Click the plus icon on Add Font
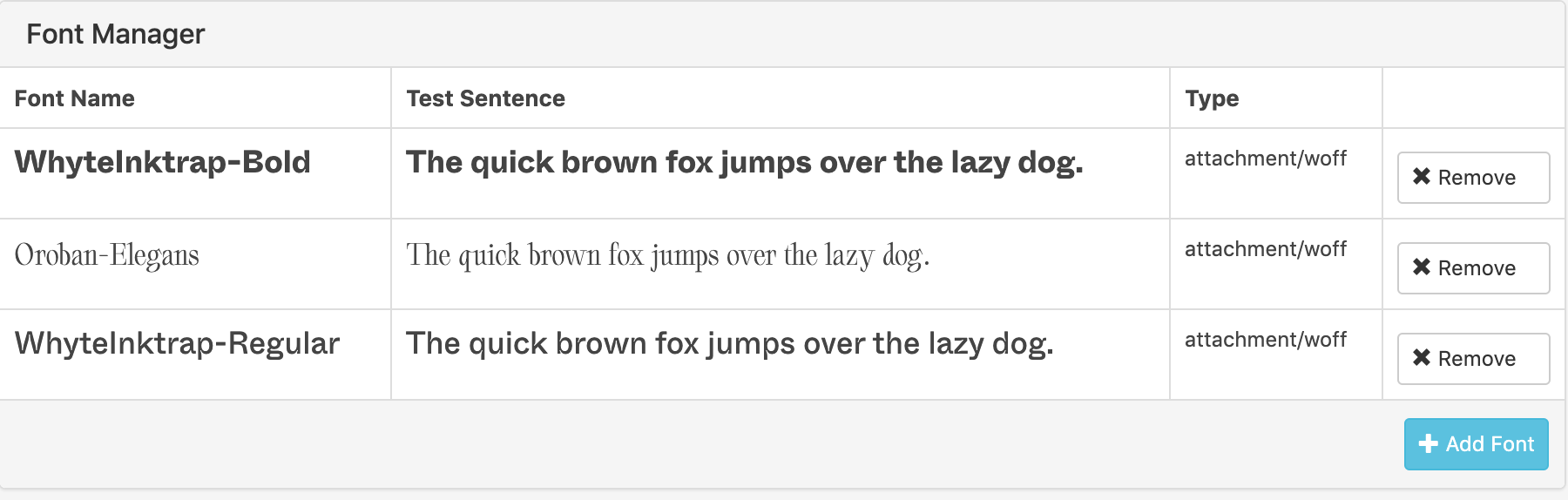Image resolution: width=1568 pixels, height=500 pixels. coord(1428,444)
